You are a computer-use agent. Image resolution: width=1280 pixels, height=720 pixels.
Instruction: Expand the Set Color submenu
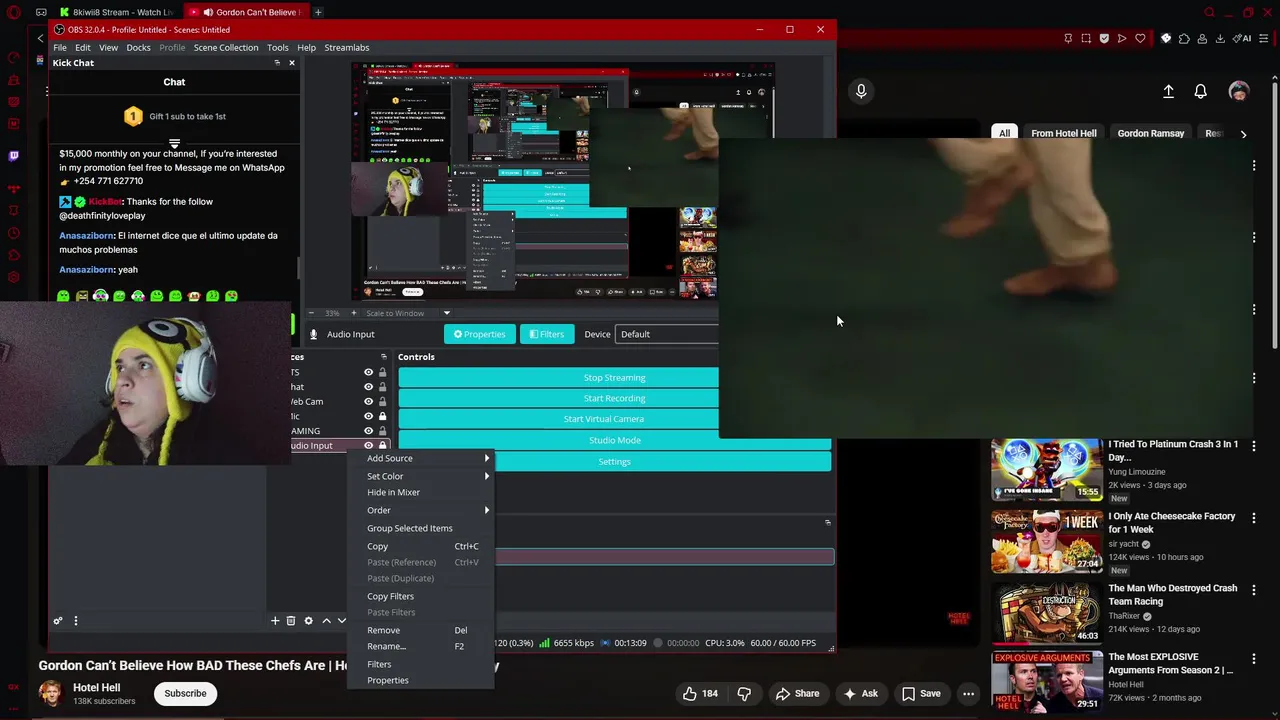tap(421, 476)
